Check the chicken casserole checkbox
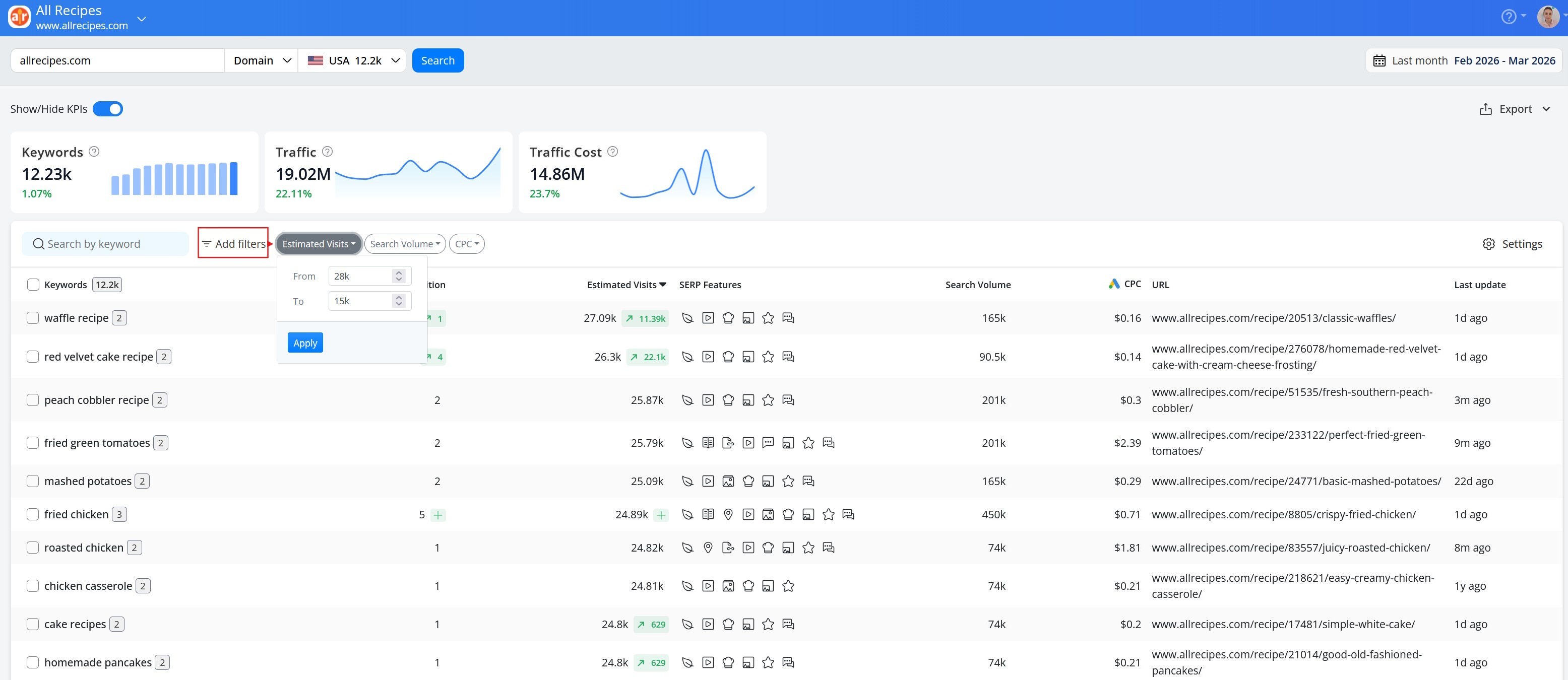The height and width of the screenshot is (680, 1568). pyautogui.click(x=33, y=586)
